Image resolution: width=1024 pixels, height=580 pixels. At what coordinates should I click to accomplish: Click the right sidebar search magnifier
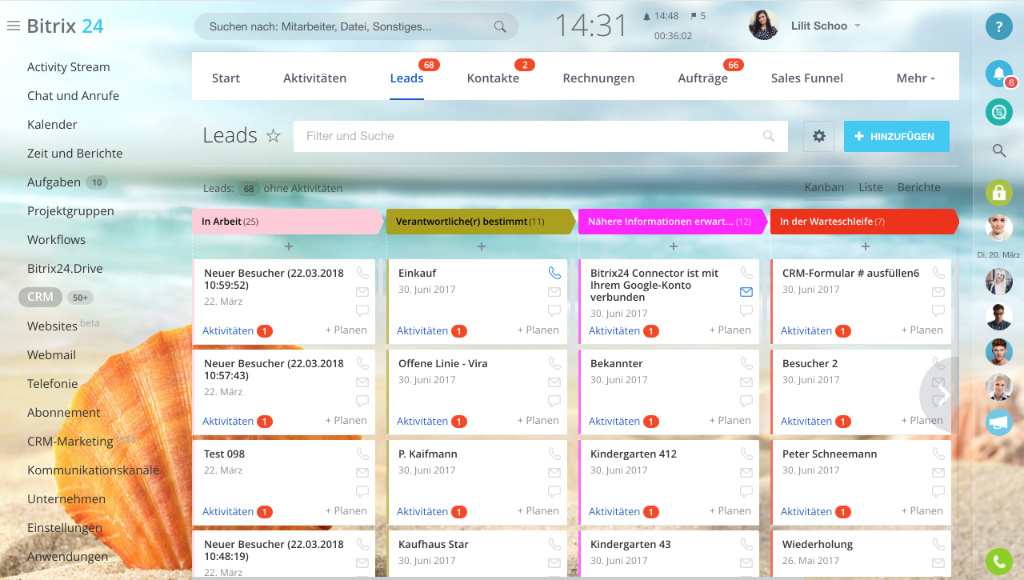point(999,151)
